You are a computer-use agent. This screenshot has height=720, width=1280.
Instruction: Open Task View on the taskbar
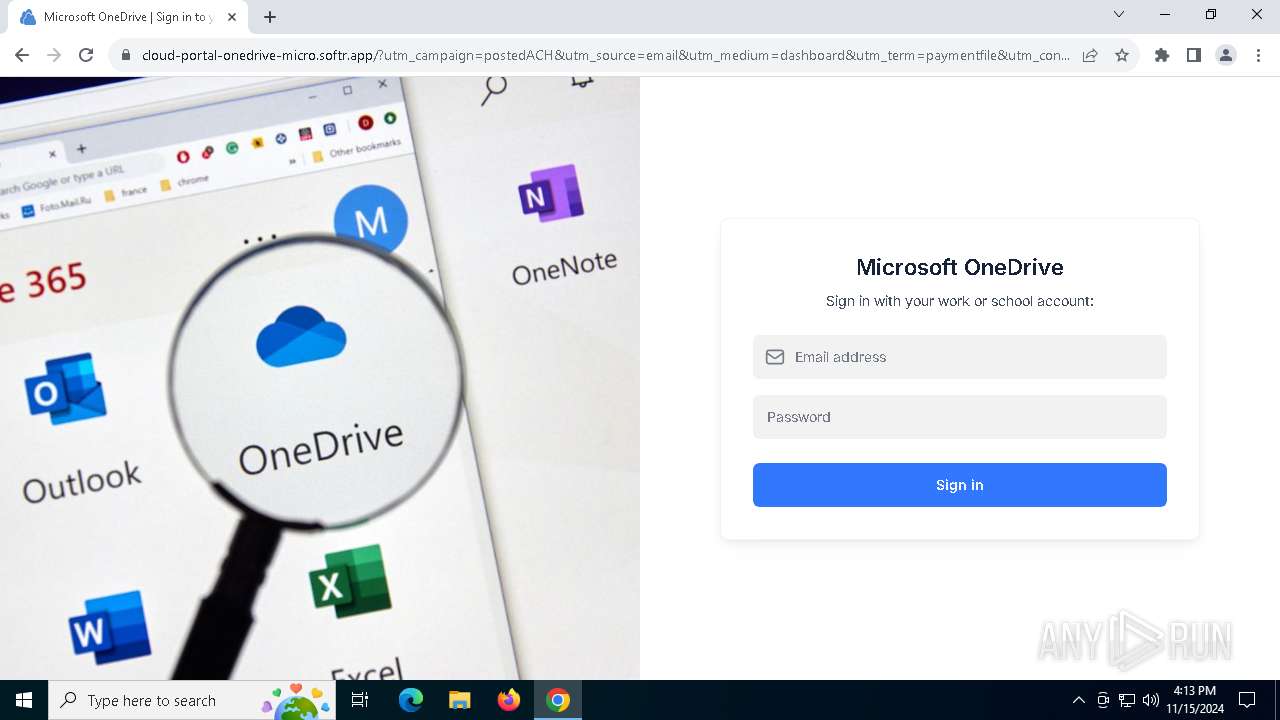pos(360,700)
